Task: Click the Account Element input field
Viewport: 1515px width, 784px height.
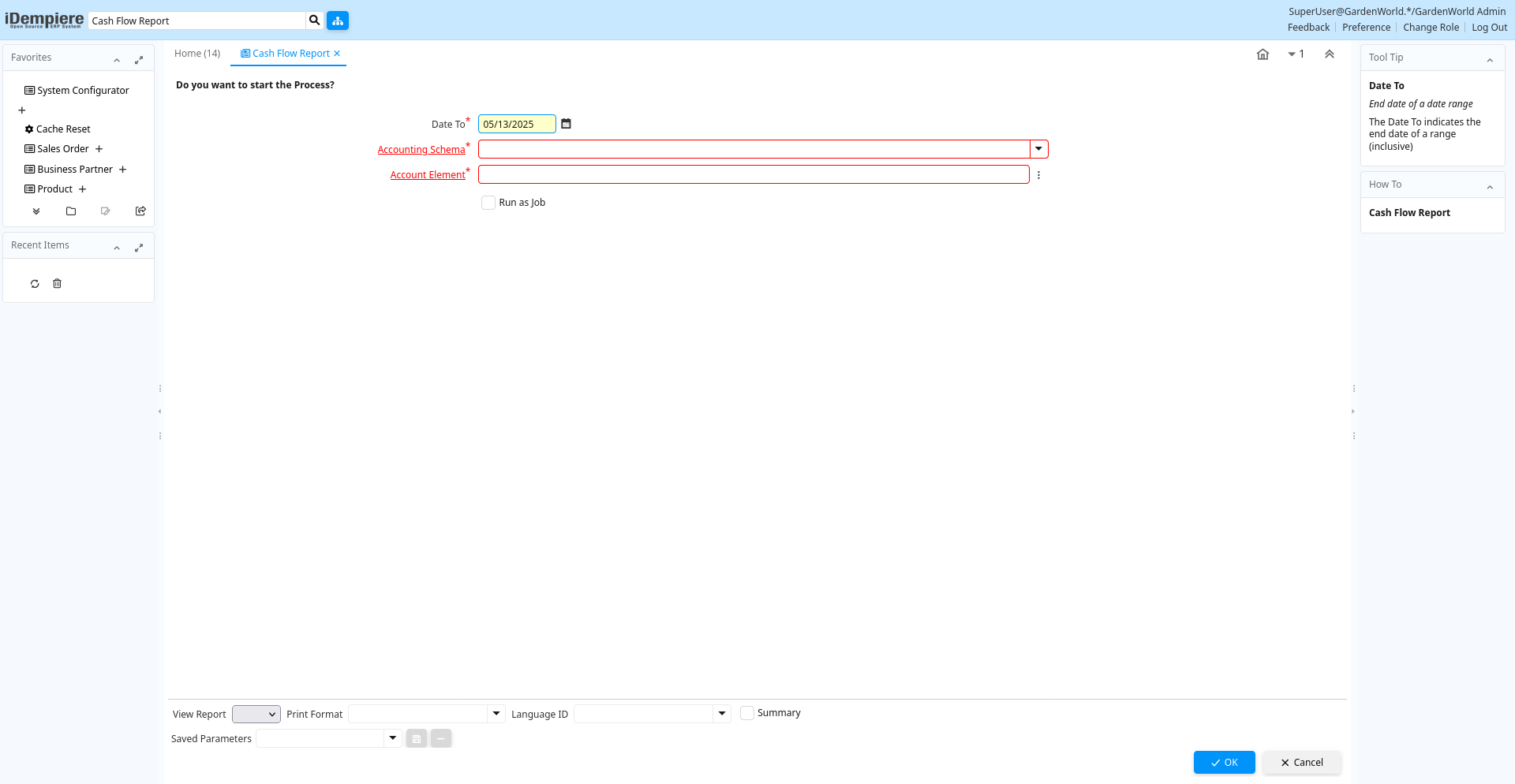Action: coord(754,174)
